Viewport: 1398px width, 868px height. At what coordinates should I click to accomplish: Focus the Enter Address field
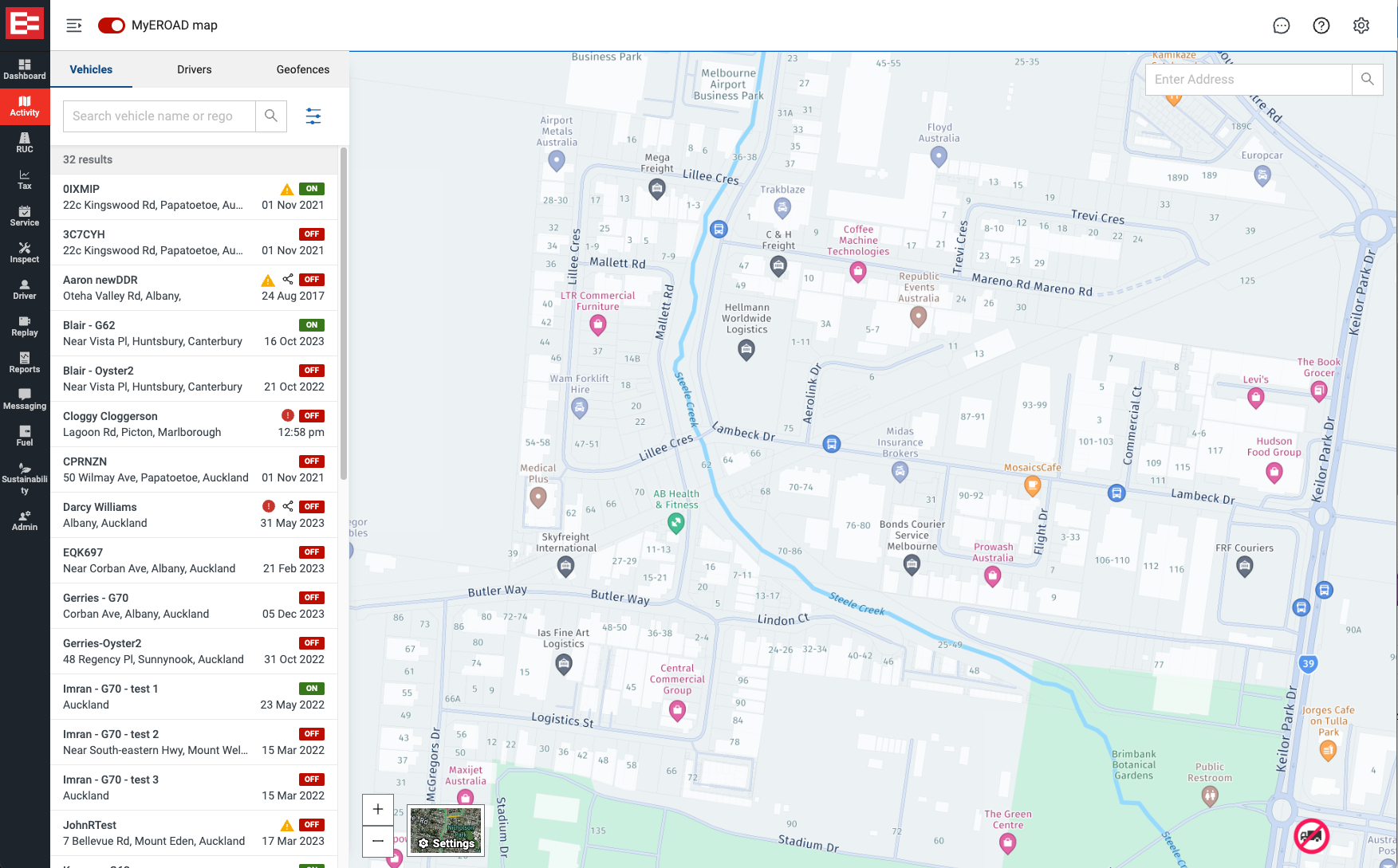(1249, 80)
